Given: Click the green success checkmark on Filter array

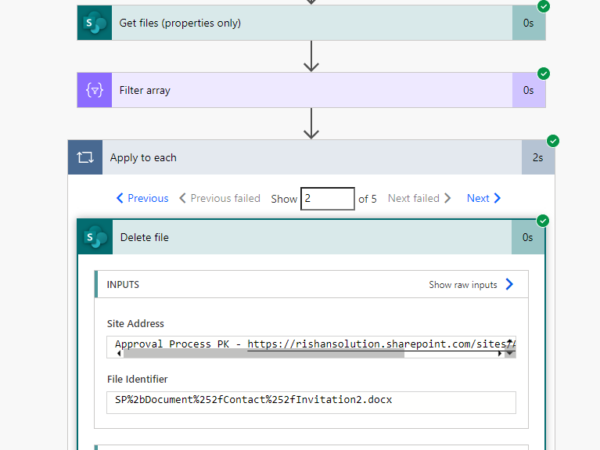Looking at the screenshot, I should tap(544, 74).
